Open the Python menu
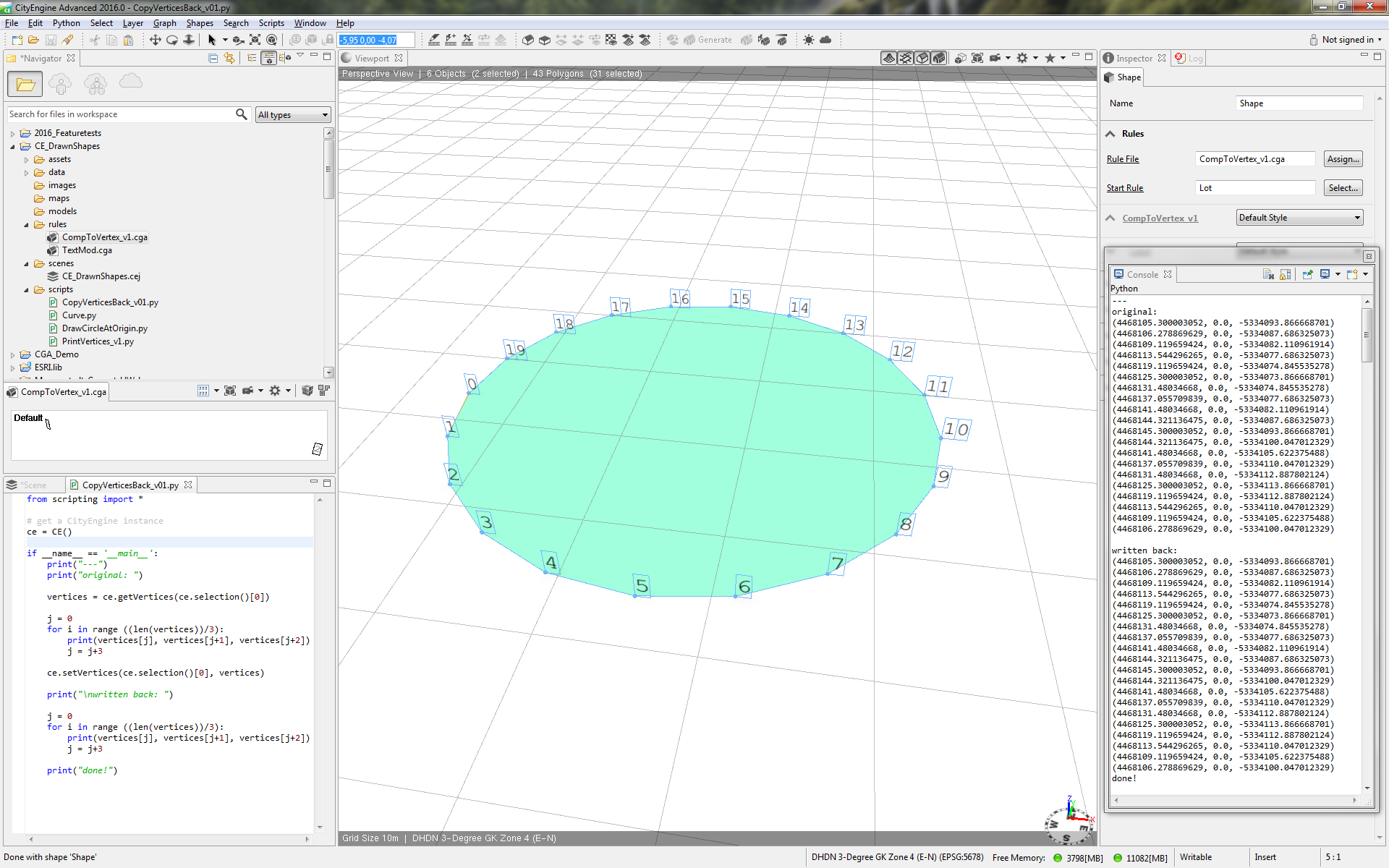 (x=66, y=23)
